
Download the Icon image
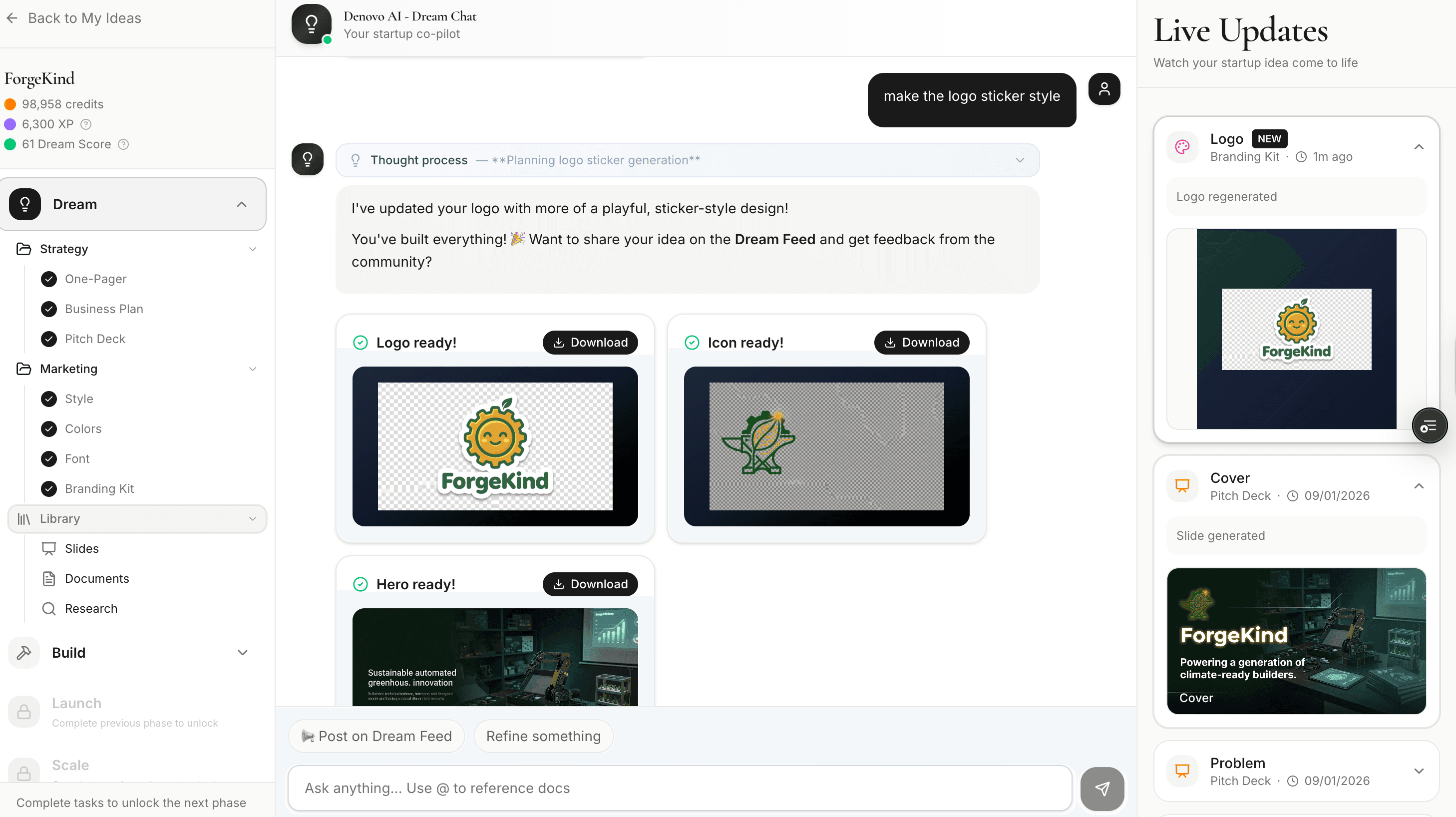[921, 343]
